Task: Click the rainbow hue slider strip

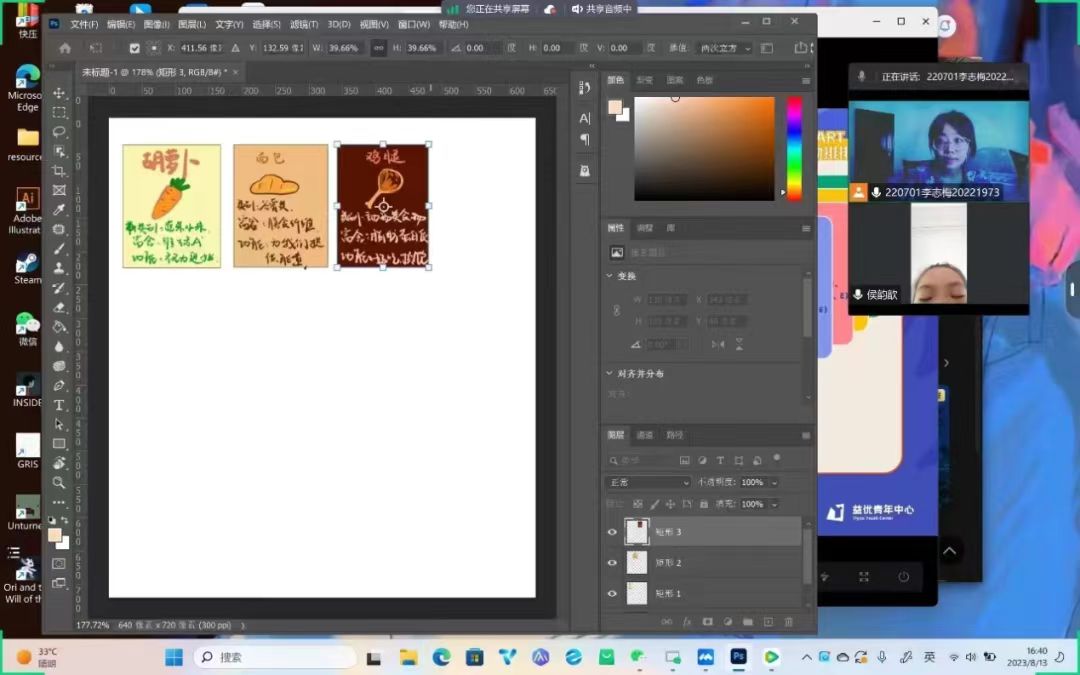Action: point(794,148)
